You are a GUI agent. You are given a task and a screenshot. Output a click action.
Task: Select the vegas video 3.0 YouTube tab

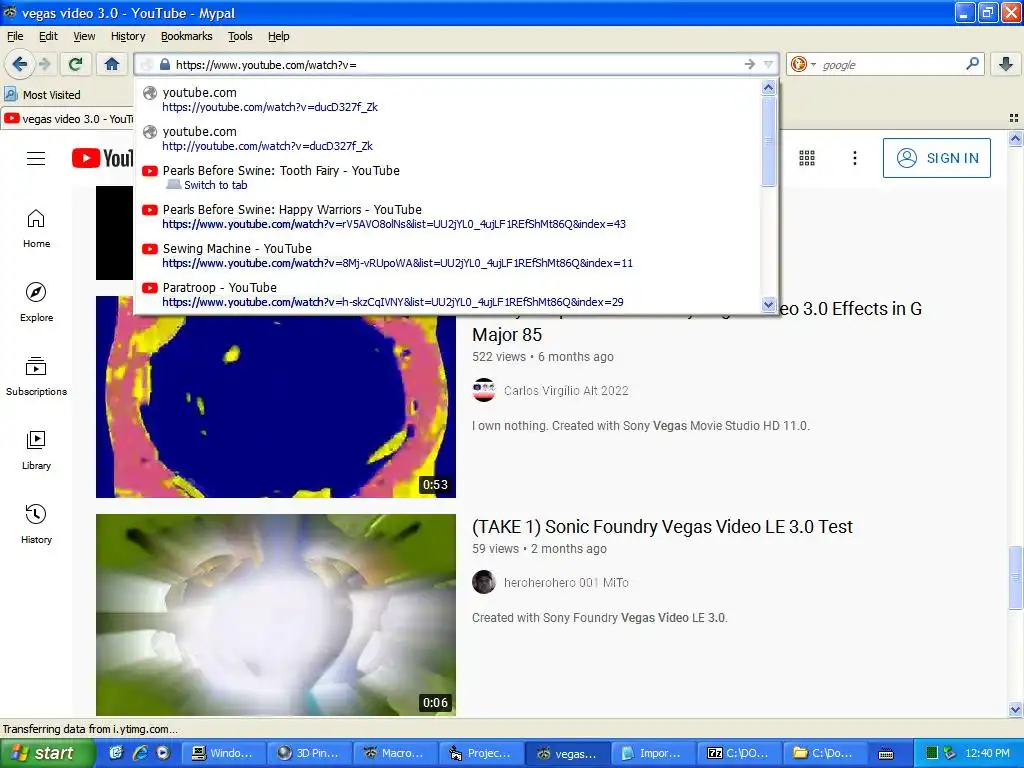68,119
